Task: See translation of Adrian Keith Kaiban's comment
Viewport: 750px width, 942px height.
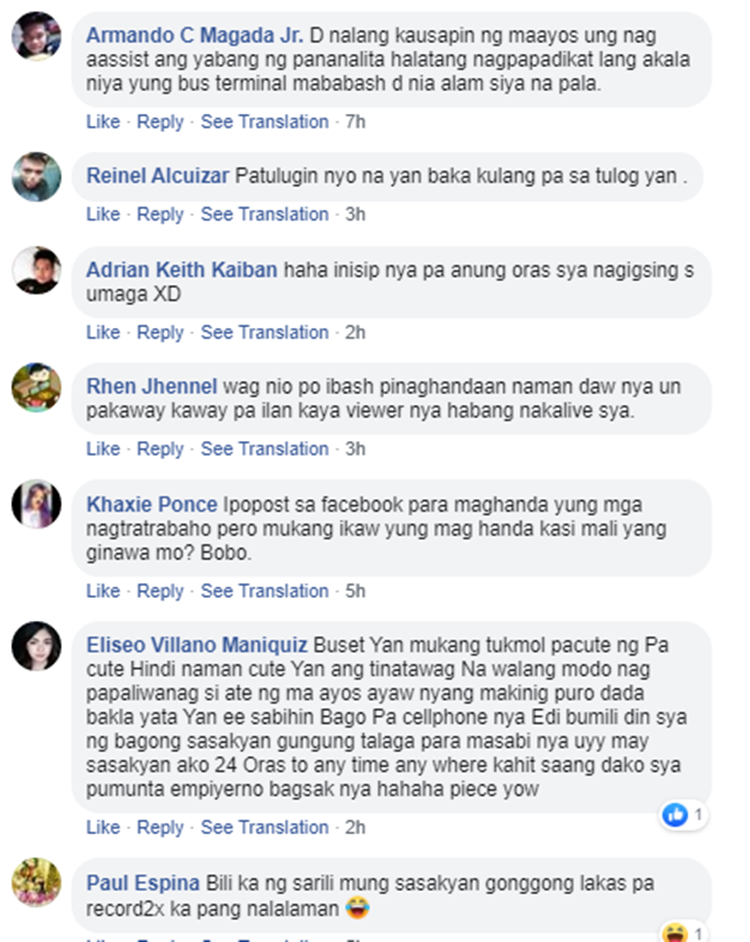Action: [264, 332]
